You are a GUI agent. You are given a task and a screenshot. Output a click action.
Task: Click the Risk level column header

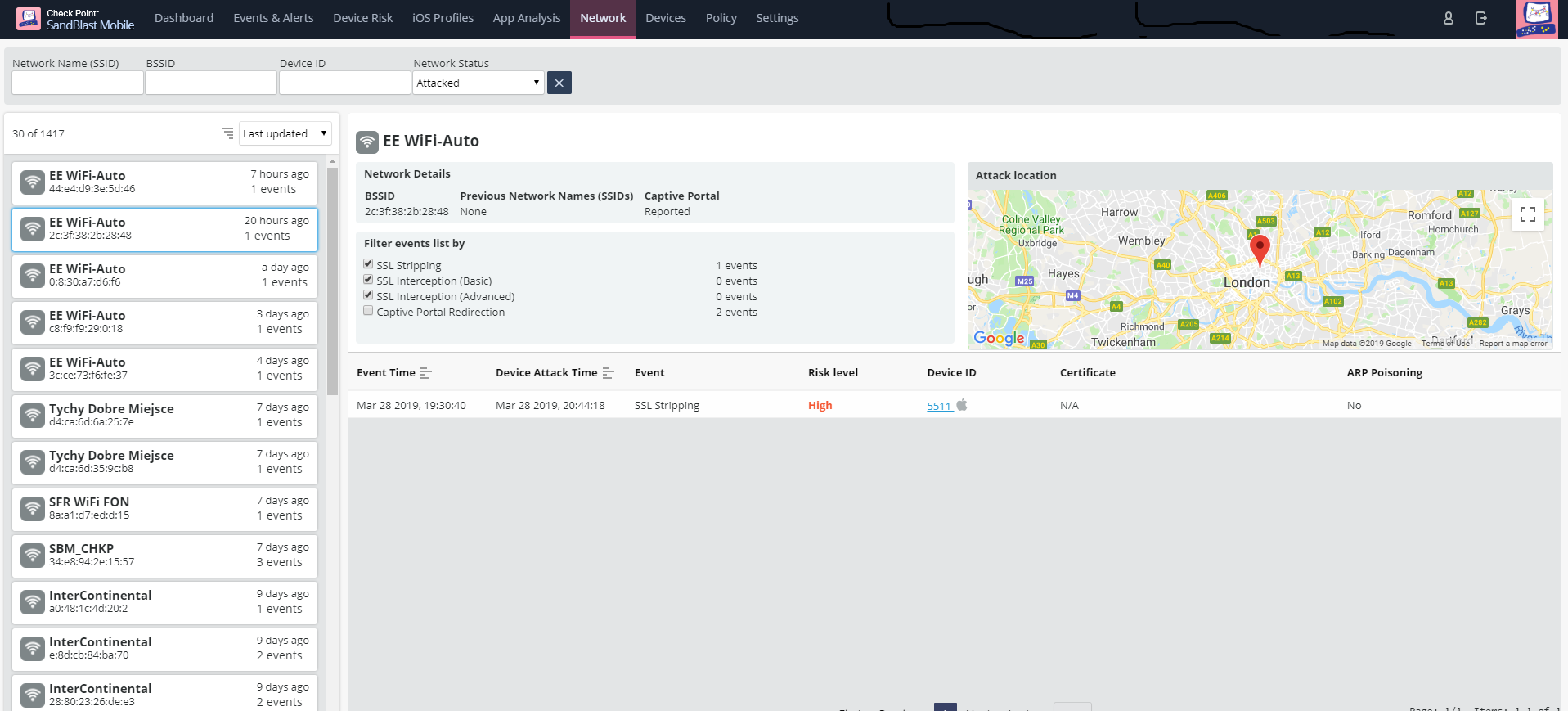point(833,373)
